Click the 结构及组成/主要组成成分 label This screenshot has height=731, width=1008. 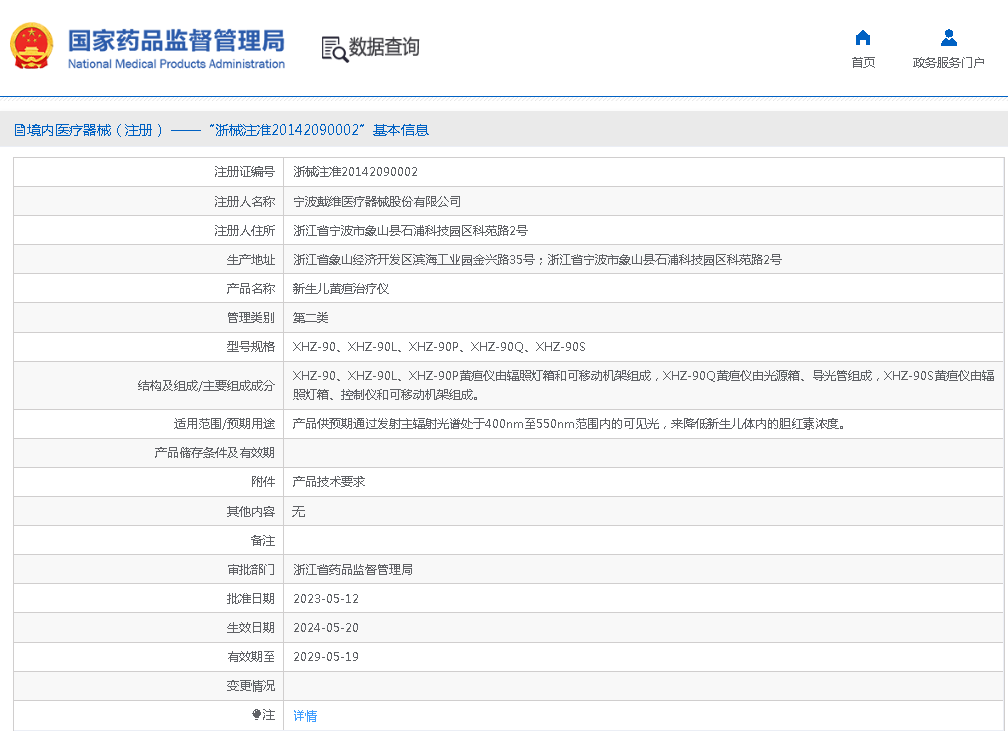click(206, 386)
